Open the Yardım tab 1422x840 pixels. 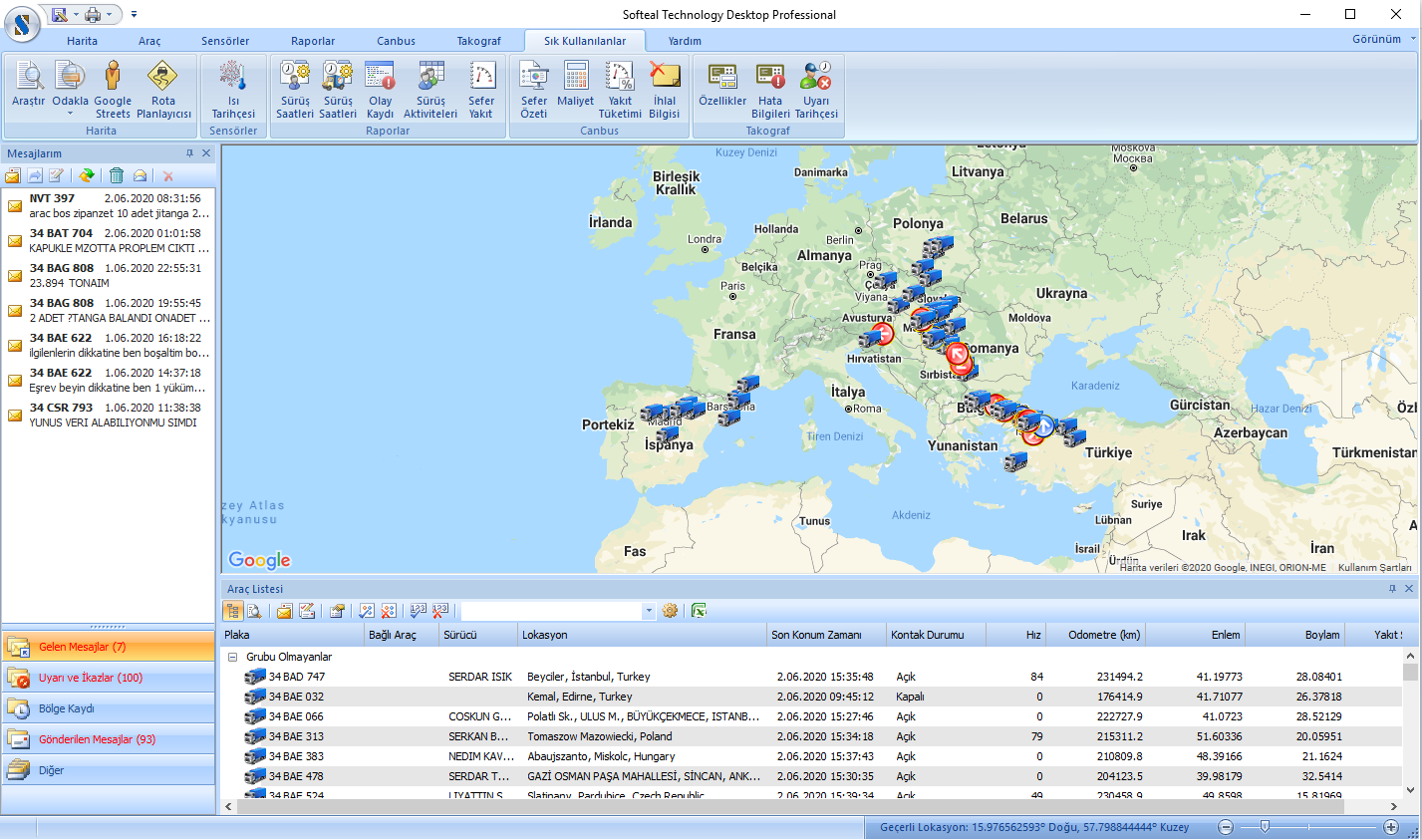685,41
